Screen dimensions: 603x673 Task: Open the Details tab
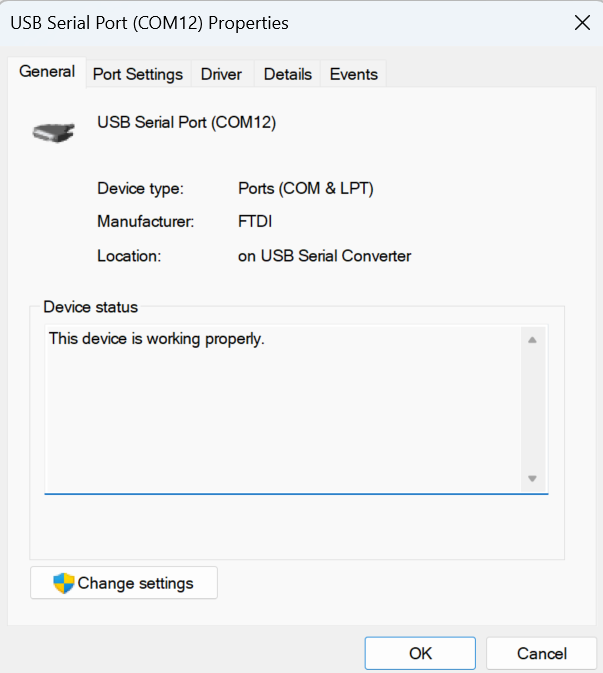pos(288,74)
